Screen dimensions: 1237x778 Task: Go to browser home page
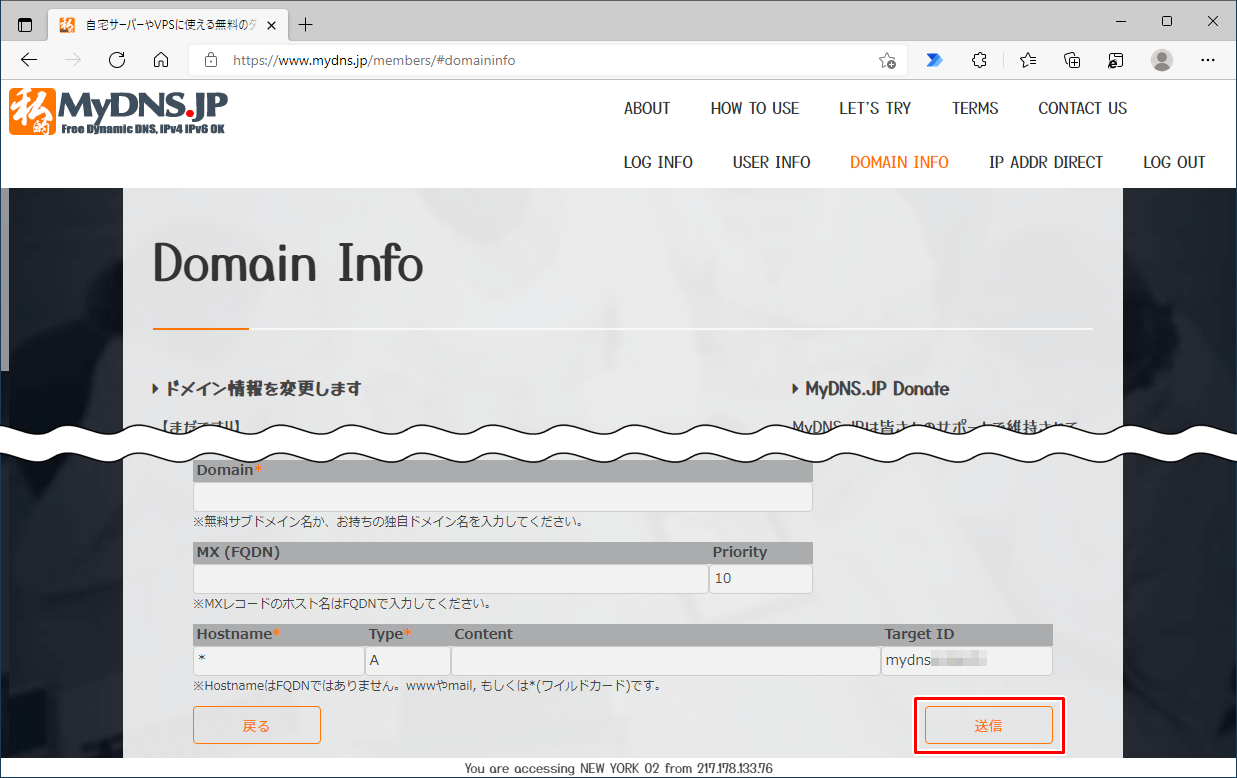pyautogui.click(x=160, y=60)
